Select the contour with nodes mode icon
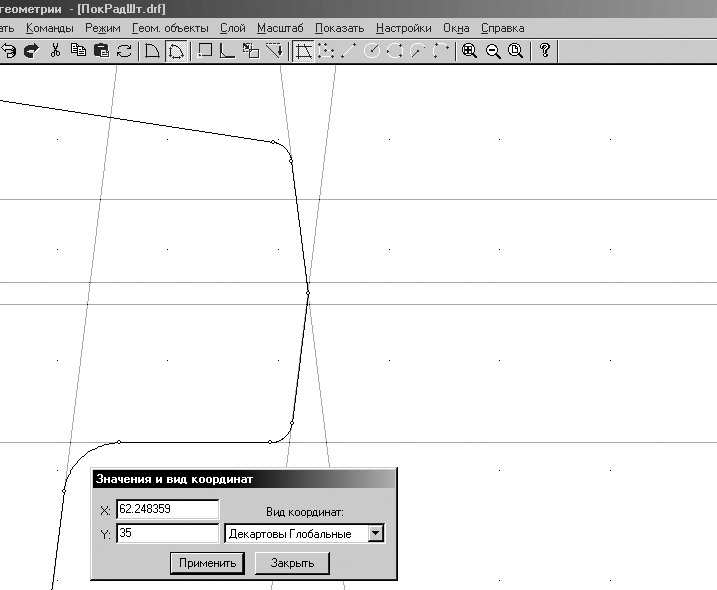Image resolution: width=717 pixels, height=590 pixels. tap(176, 51)
